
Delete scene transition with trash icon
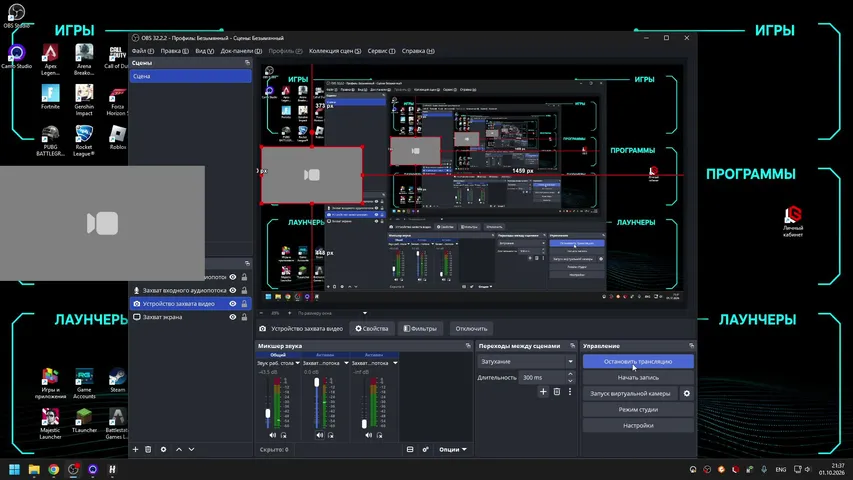coord(557,391)
